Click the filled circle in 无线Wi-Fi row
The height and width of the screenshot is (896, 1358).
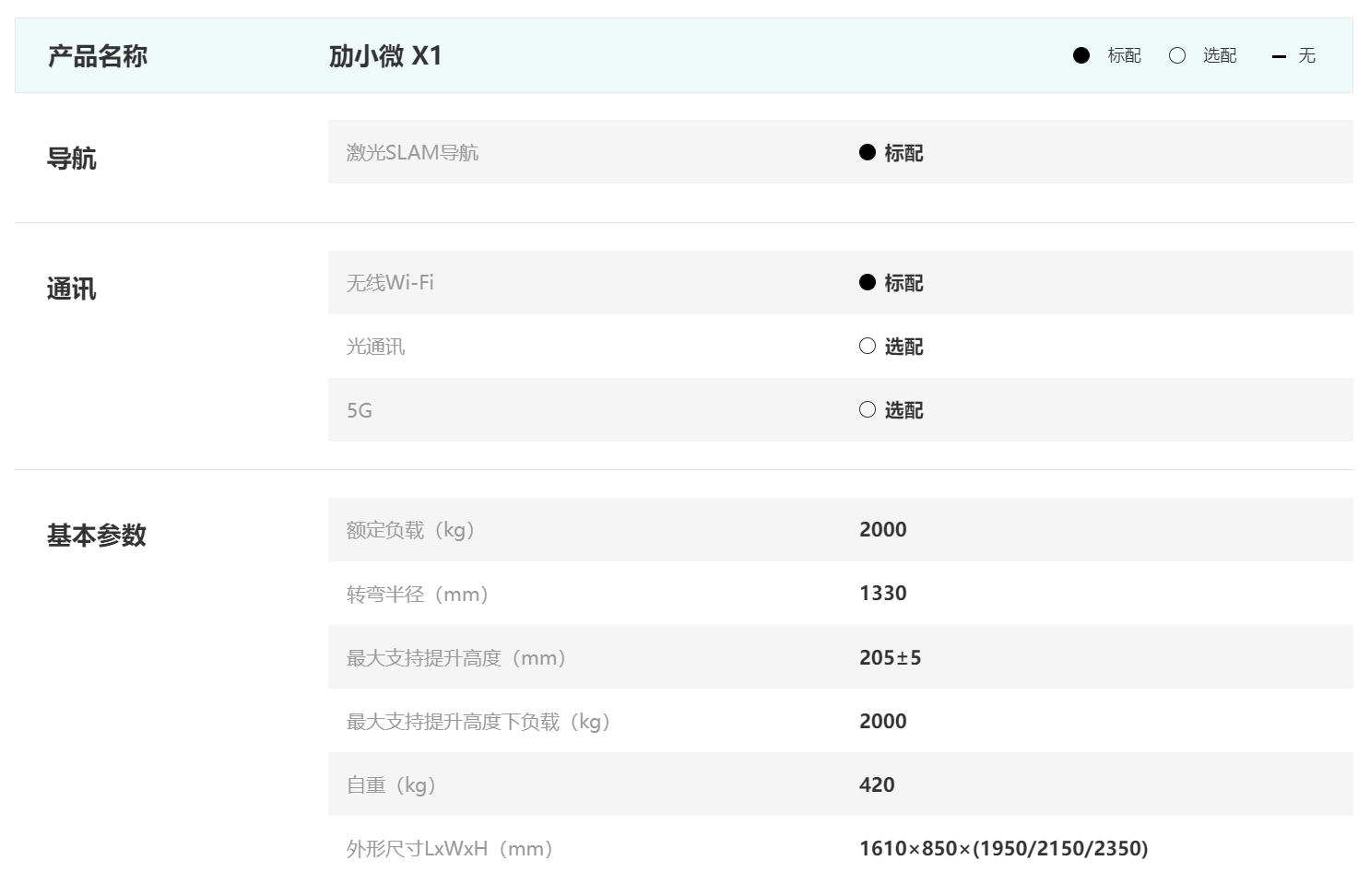[x=867, y=282]
